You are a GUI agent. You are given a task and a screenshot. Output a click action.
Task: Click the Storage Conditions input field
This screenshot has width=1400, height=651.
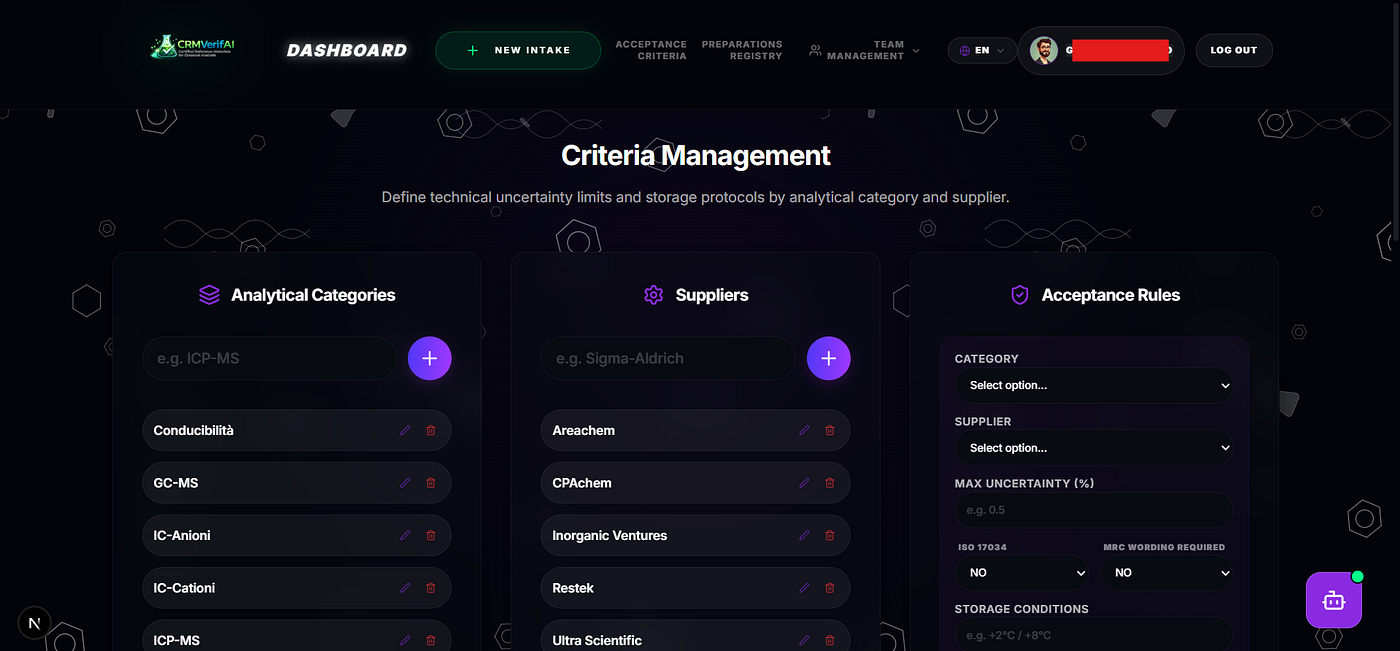point(1094,634)
